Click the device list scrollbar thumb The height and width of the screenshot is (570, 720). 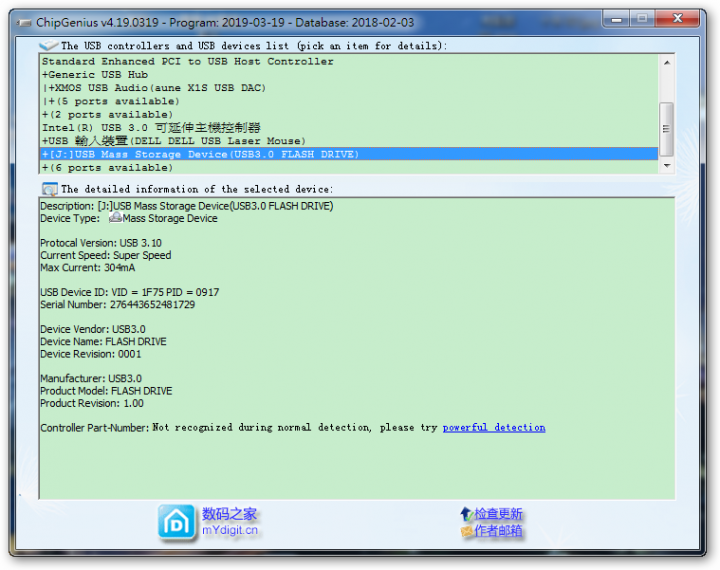click(x=667, y=129)
